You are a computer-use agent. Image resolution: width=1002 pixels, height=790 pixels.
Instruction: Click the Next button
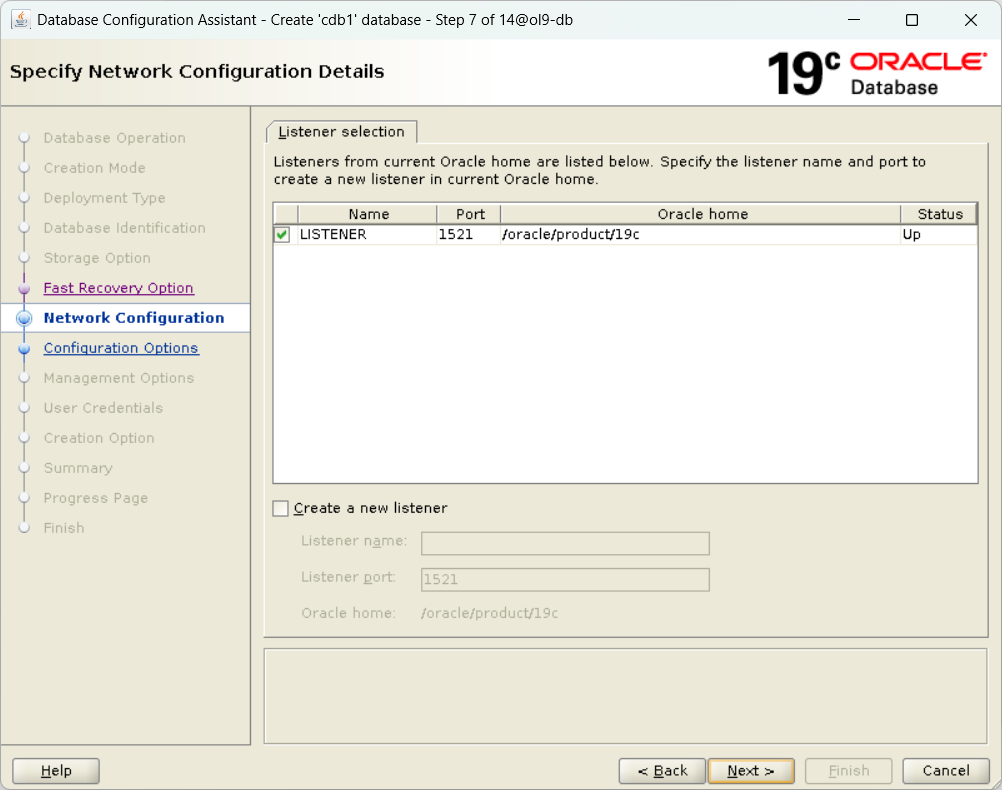(751, 771)
